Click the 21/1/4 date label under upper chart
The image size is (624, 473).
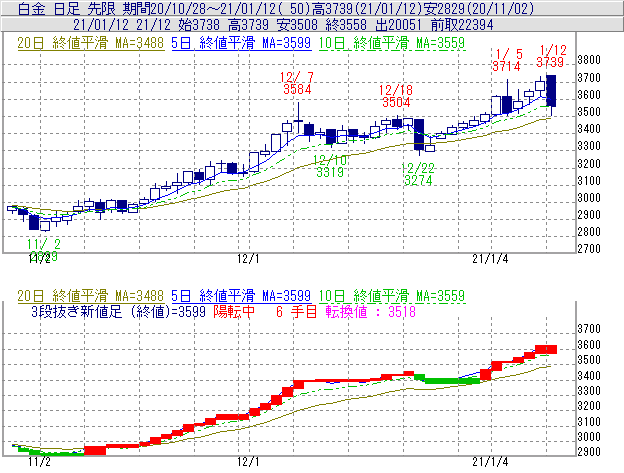[490, 259]
